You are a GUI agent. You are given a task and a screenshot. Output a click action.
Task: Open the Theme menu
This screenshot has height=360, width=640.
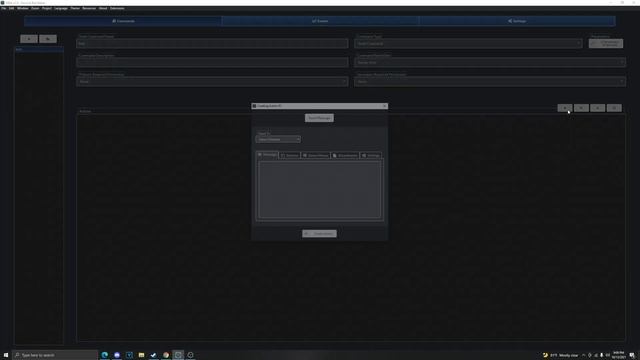point(75,8)
